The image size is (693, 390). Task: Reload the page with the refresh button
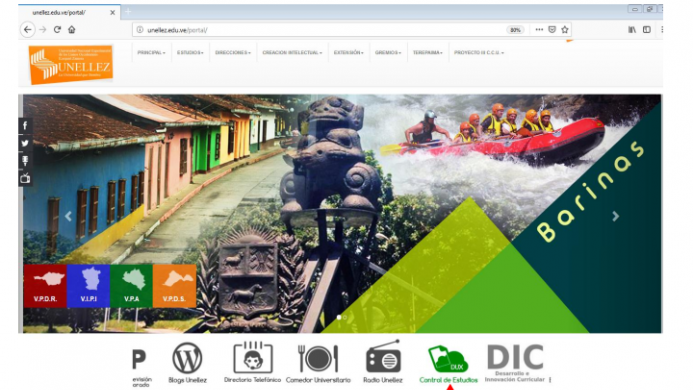[x=57, y=30]
